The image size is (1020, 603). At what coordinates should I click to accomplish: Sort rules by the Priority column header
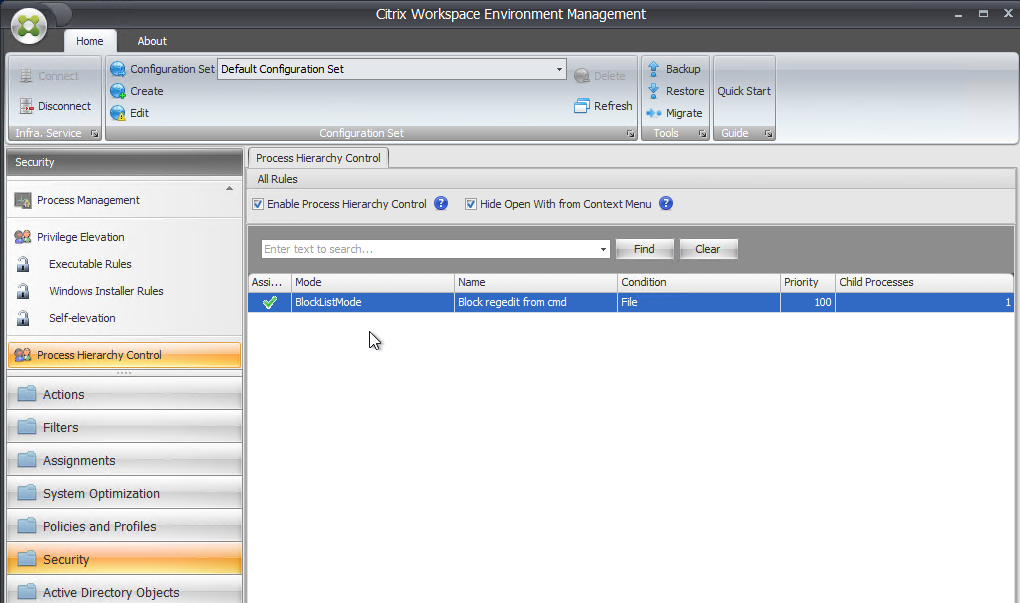pos(808,282)
